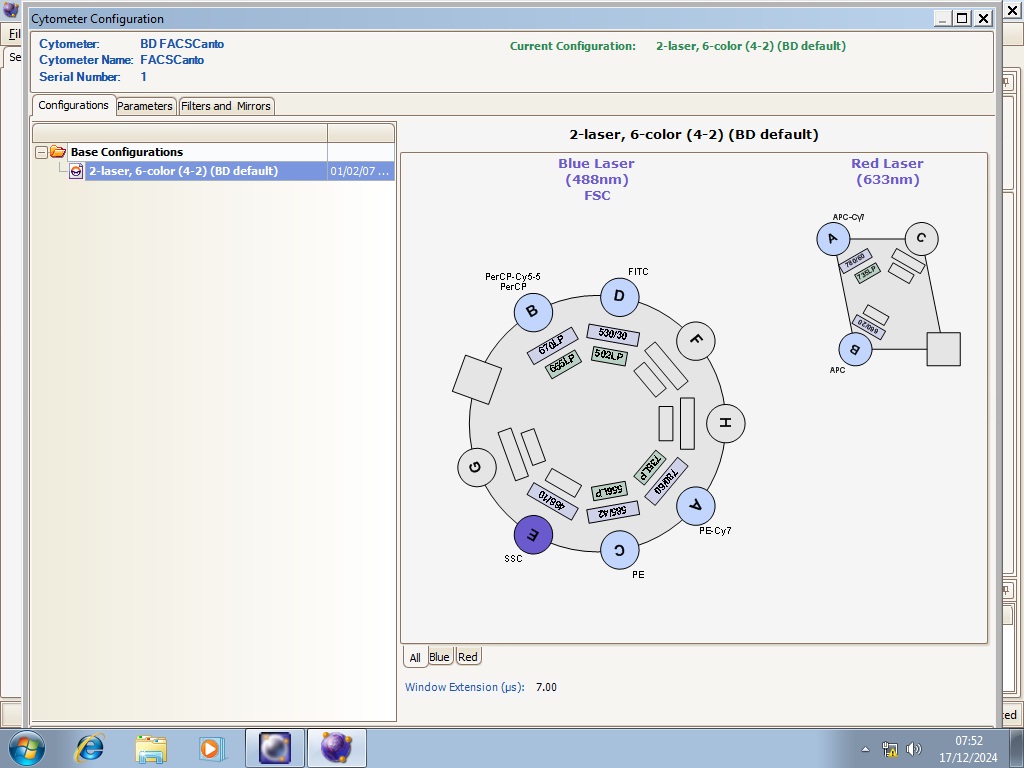Viewport: 1024px width, 768px height.
Task: Click the volume speaker tray icon
Action: [914, 749]
